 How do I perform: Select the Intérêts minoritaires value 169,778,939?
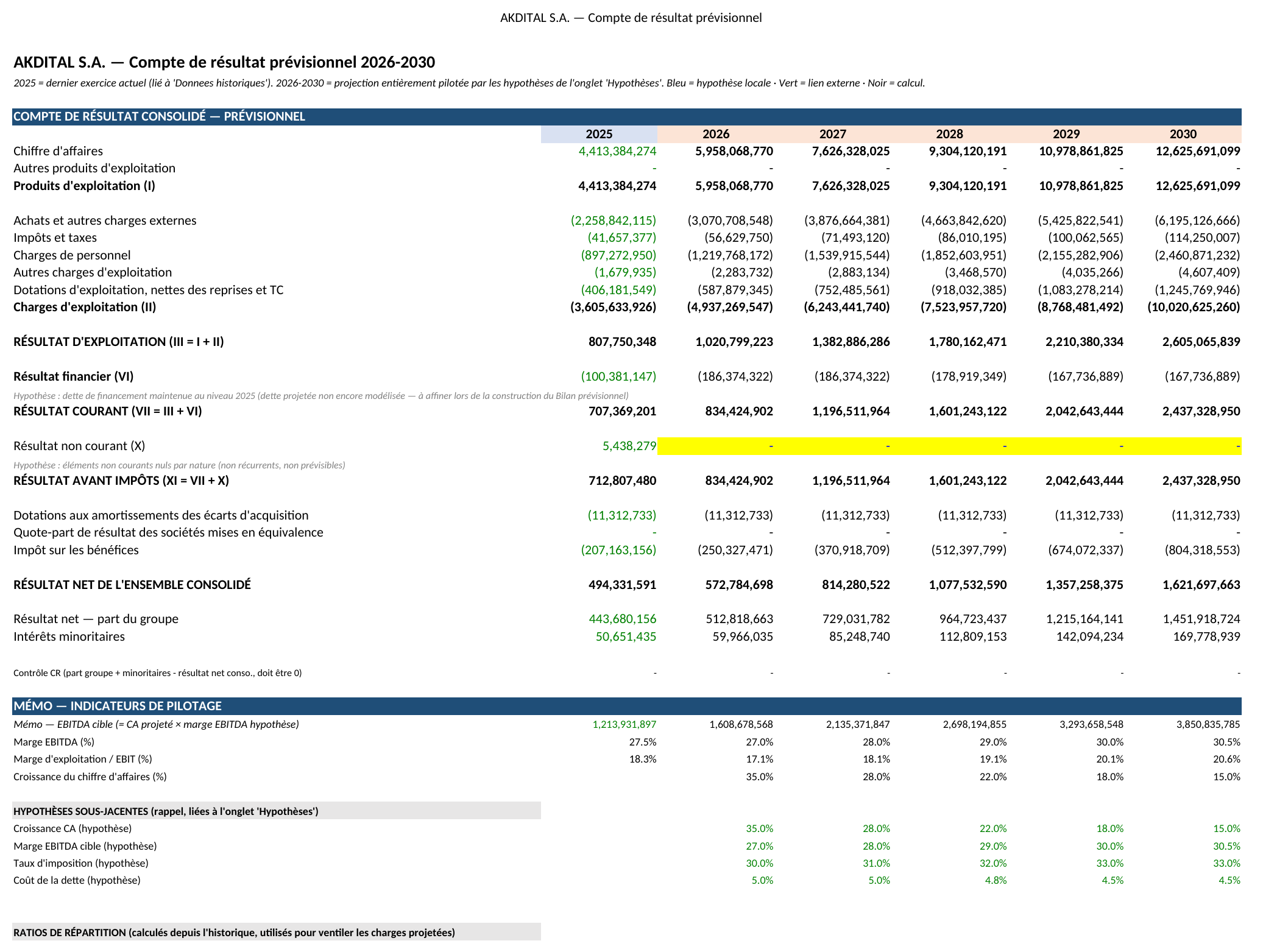click(x=1206, y=636)
